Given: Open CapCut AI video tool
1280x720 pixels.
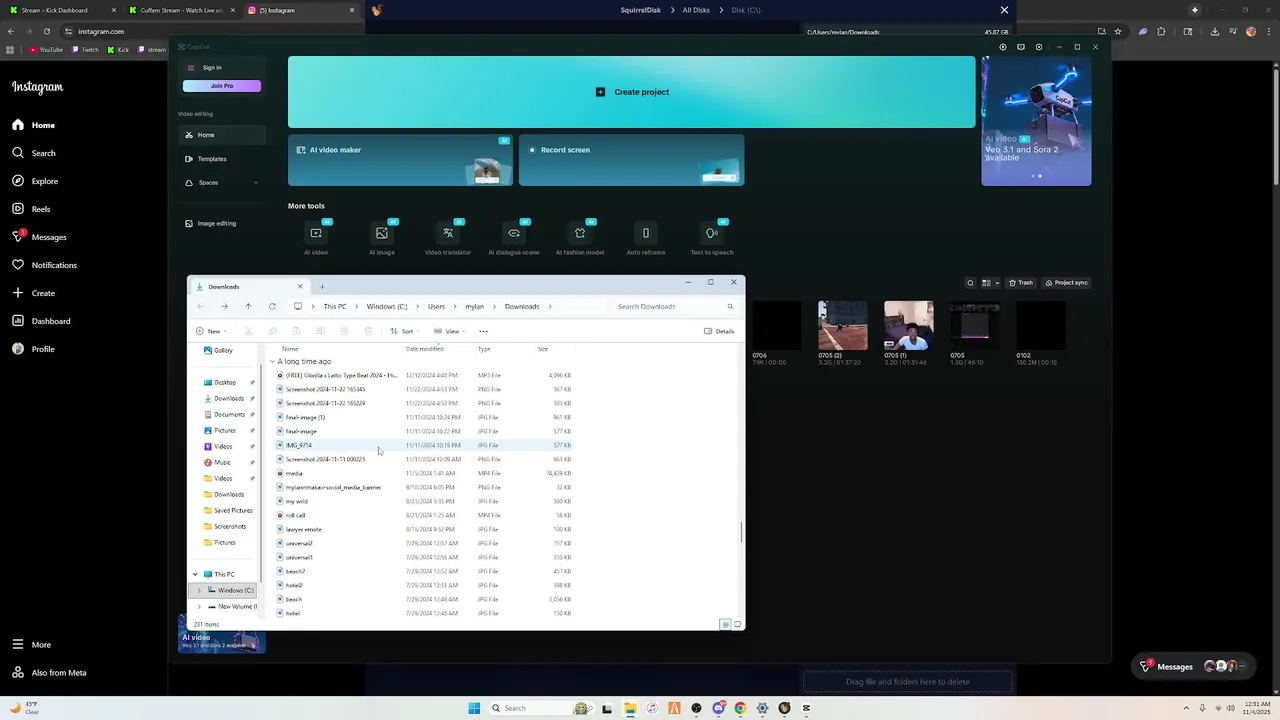Looking at the screenshot, I should (x=316, y=237).
